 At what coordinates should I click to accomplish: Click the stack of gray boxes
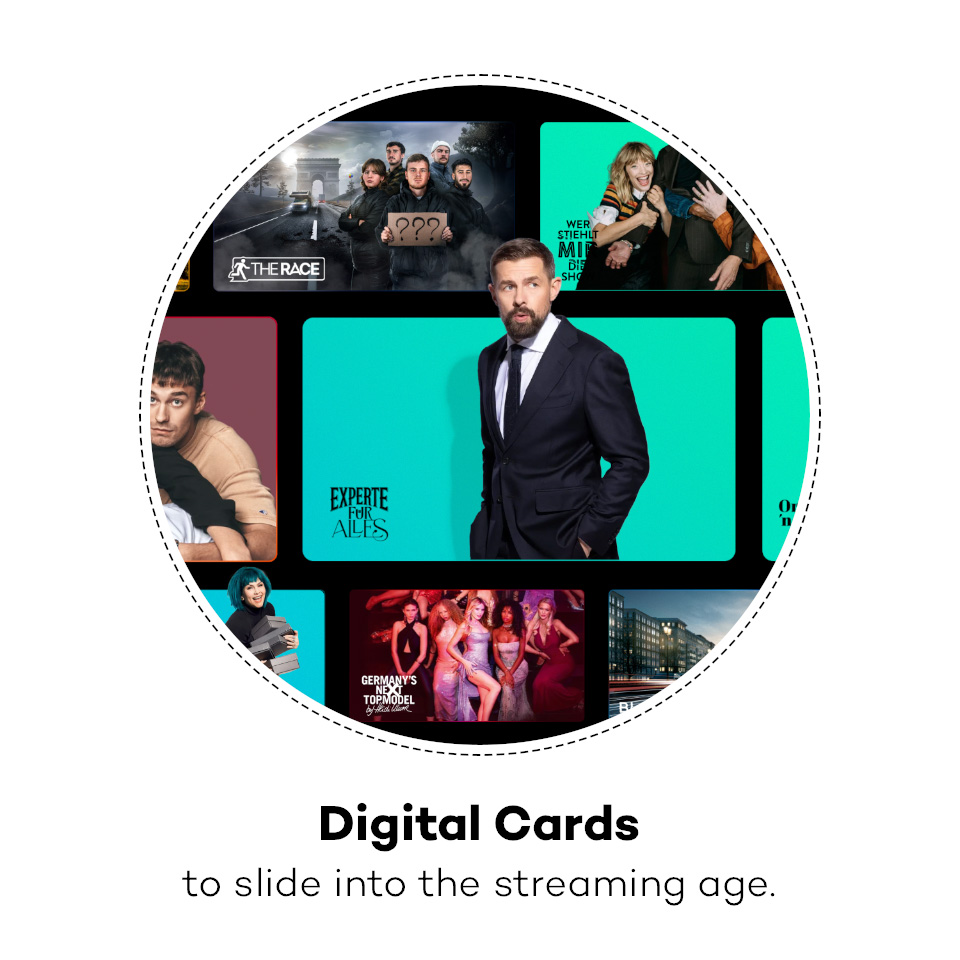click(276, 643)
